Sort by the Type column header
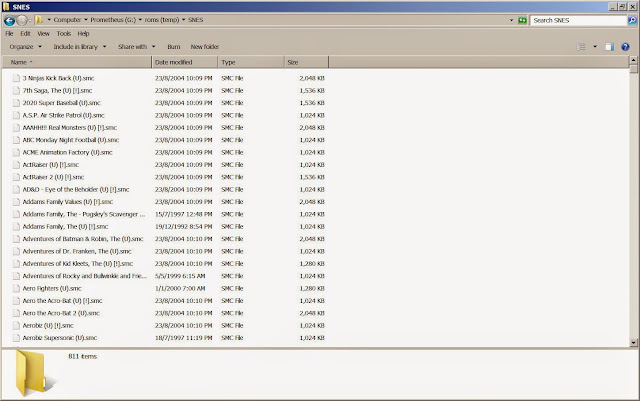This screenshot has width=640, height=401. point(251,62)
